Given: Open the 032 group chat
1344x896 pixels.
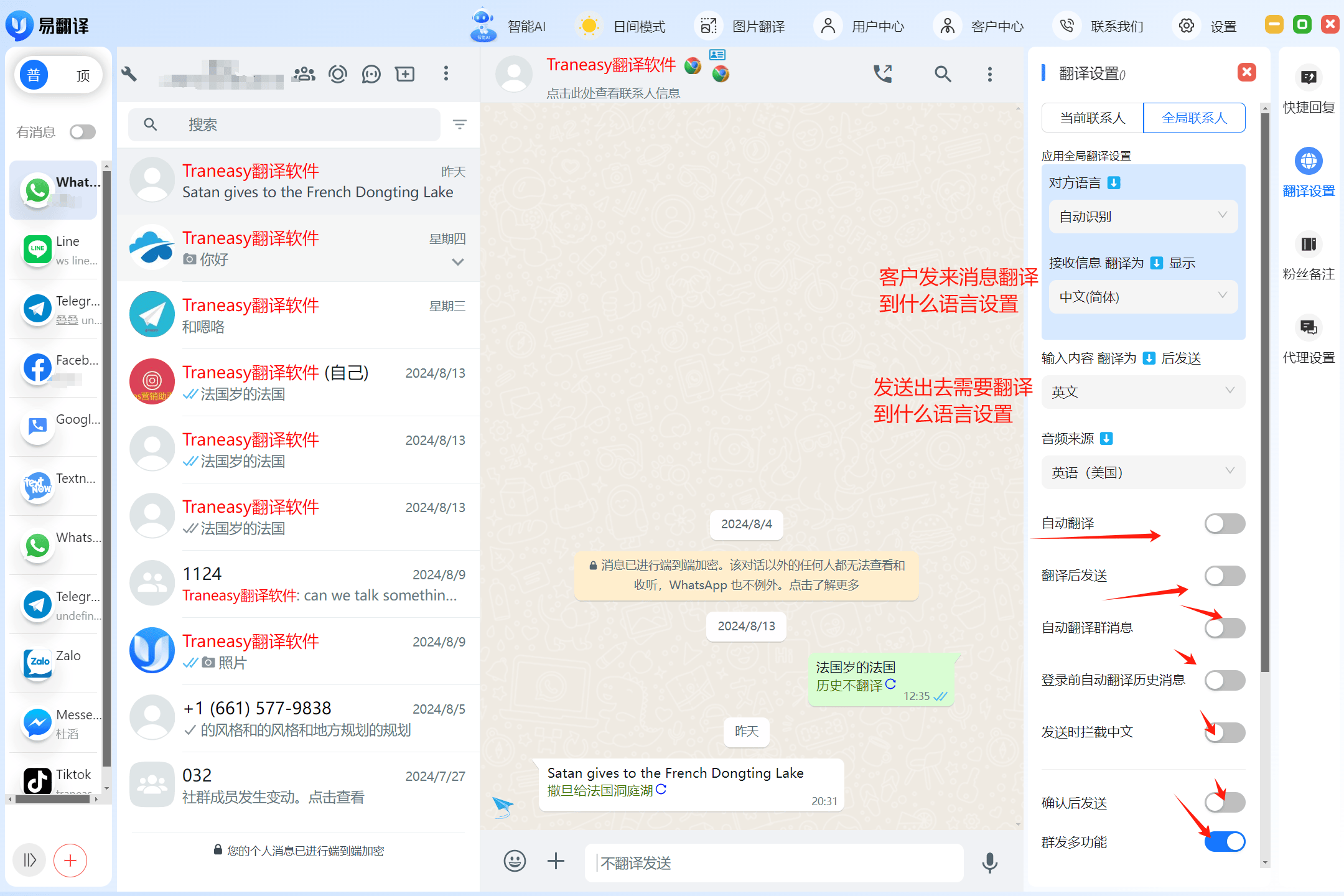Looking at the screenshot, I should 299,785.
